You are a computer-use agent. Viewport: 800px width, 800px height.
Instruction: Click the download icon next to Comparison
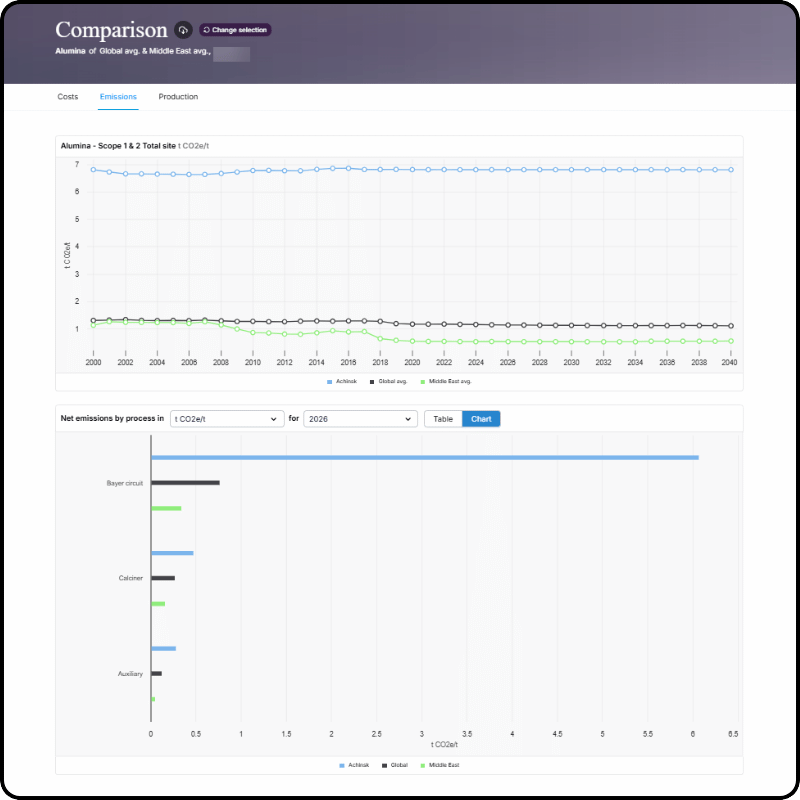pos(183,30)
